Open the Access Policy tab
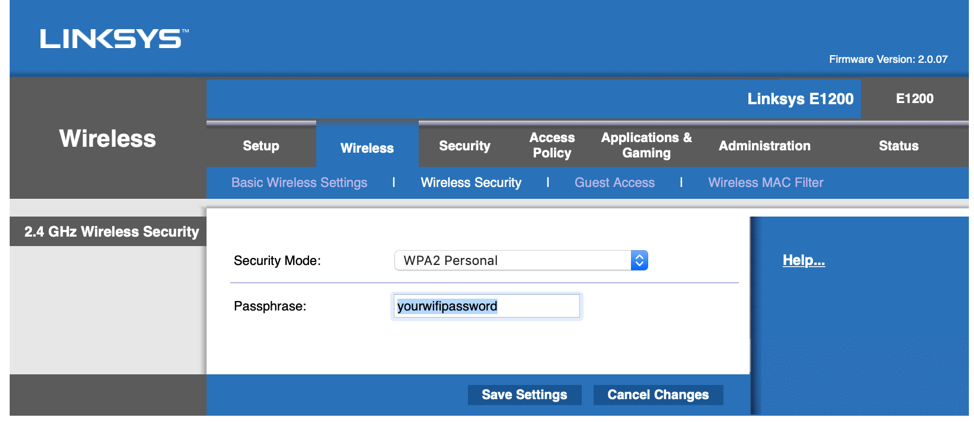Viewport: 974px width, 422px height. coord(552,145)
